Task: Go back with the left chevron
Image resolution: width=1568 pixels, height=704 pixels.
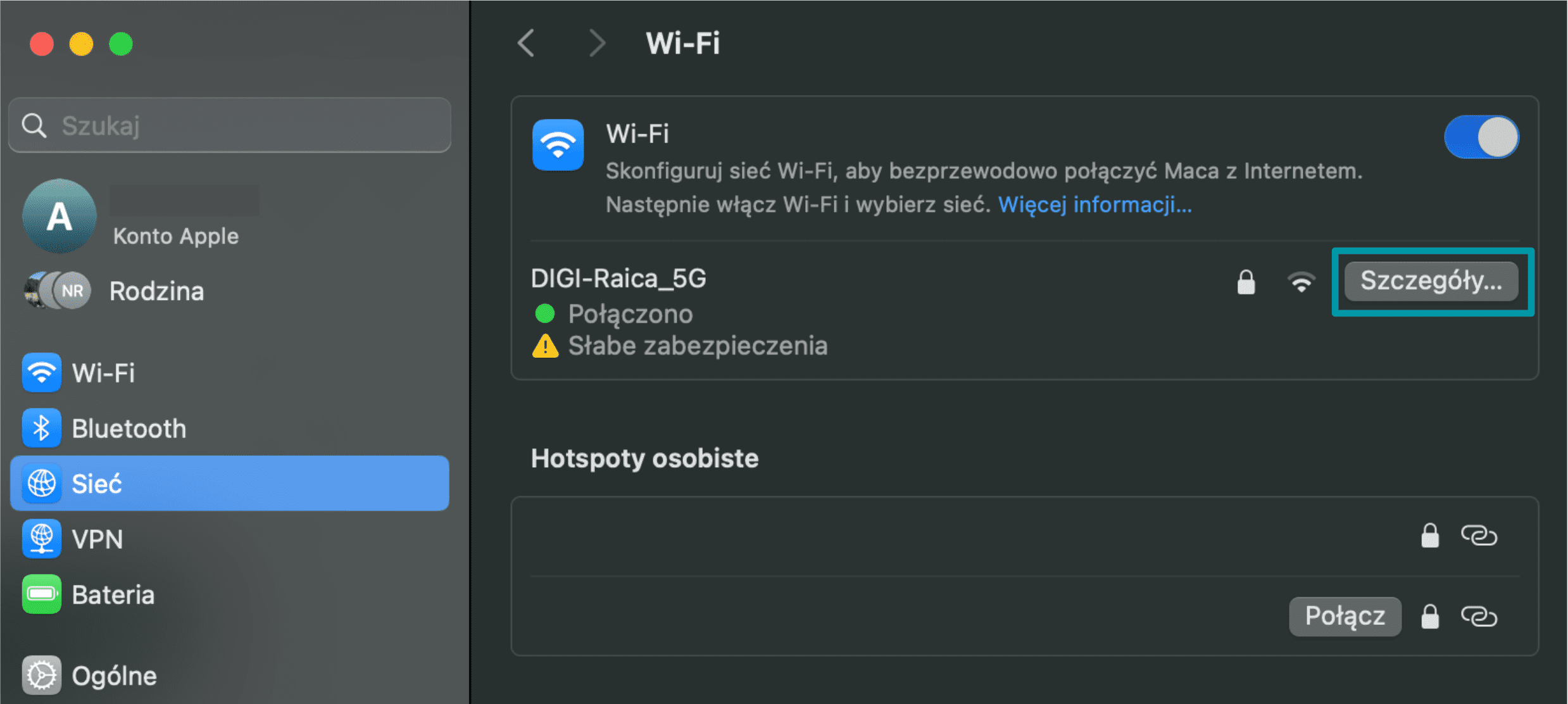Action: tap(527, 43)
